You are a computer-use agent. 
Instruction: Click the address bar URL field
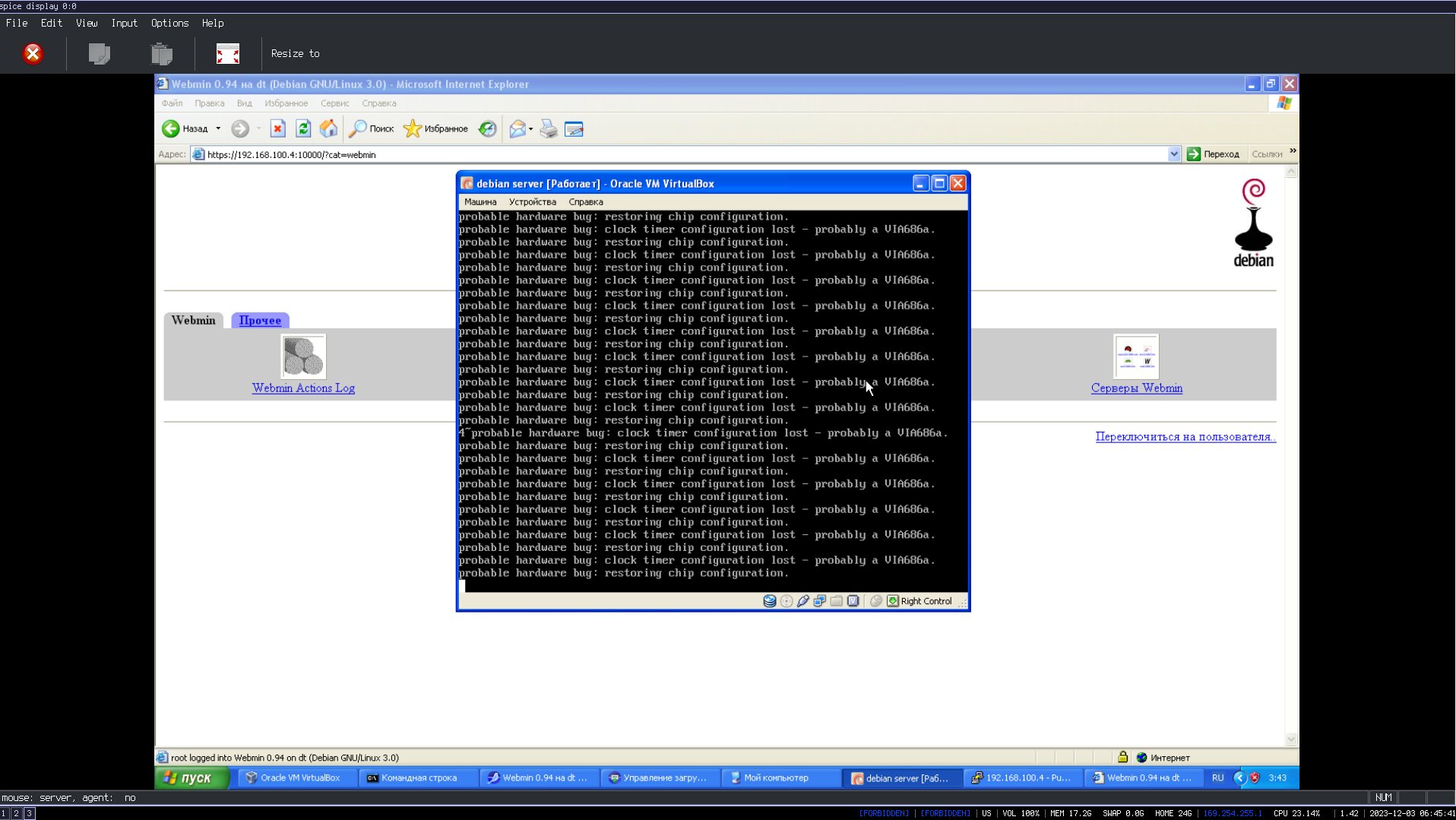[679, 154]
